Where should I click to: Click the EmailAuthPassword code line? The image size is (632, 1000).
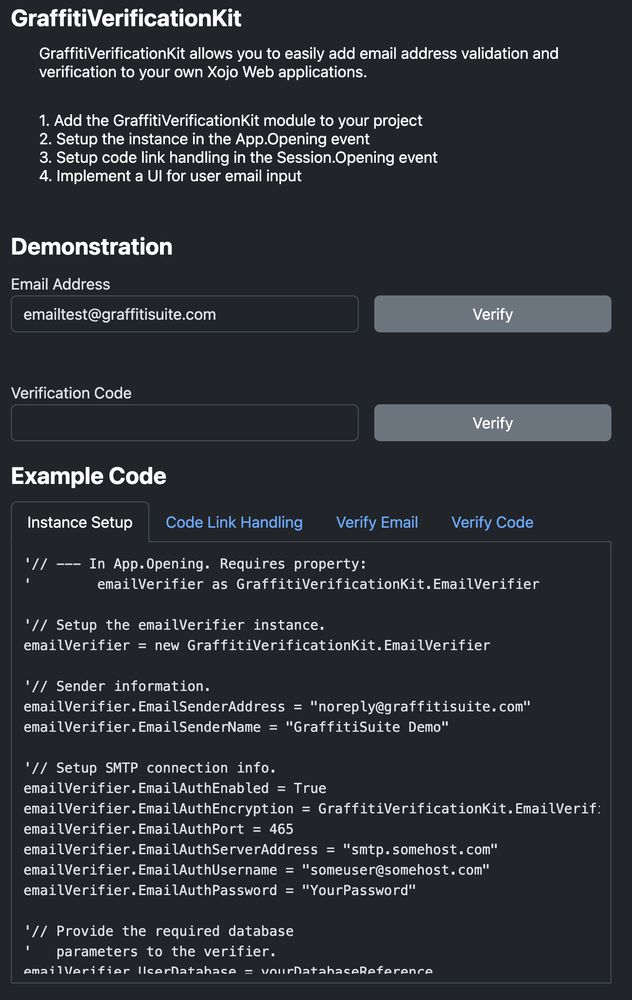click(219, 890)
